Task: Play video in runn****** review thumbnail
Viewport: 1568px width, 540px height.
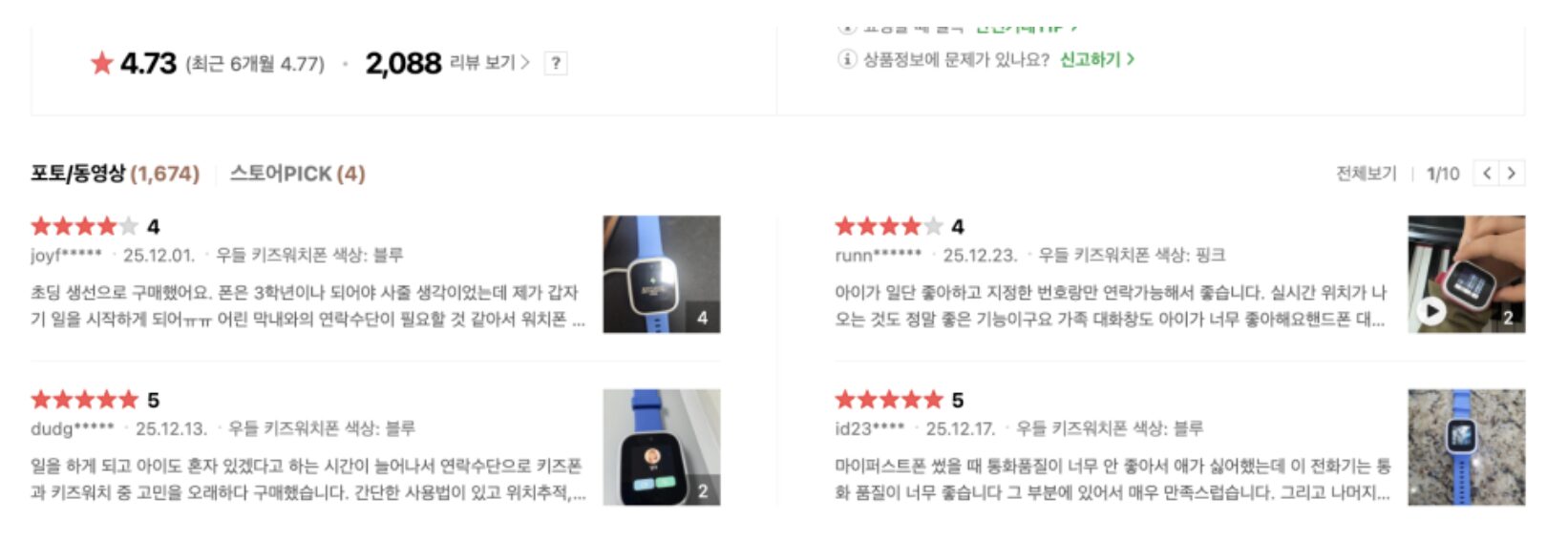Action: 1430,311
